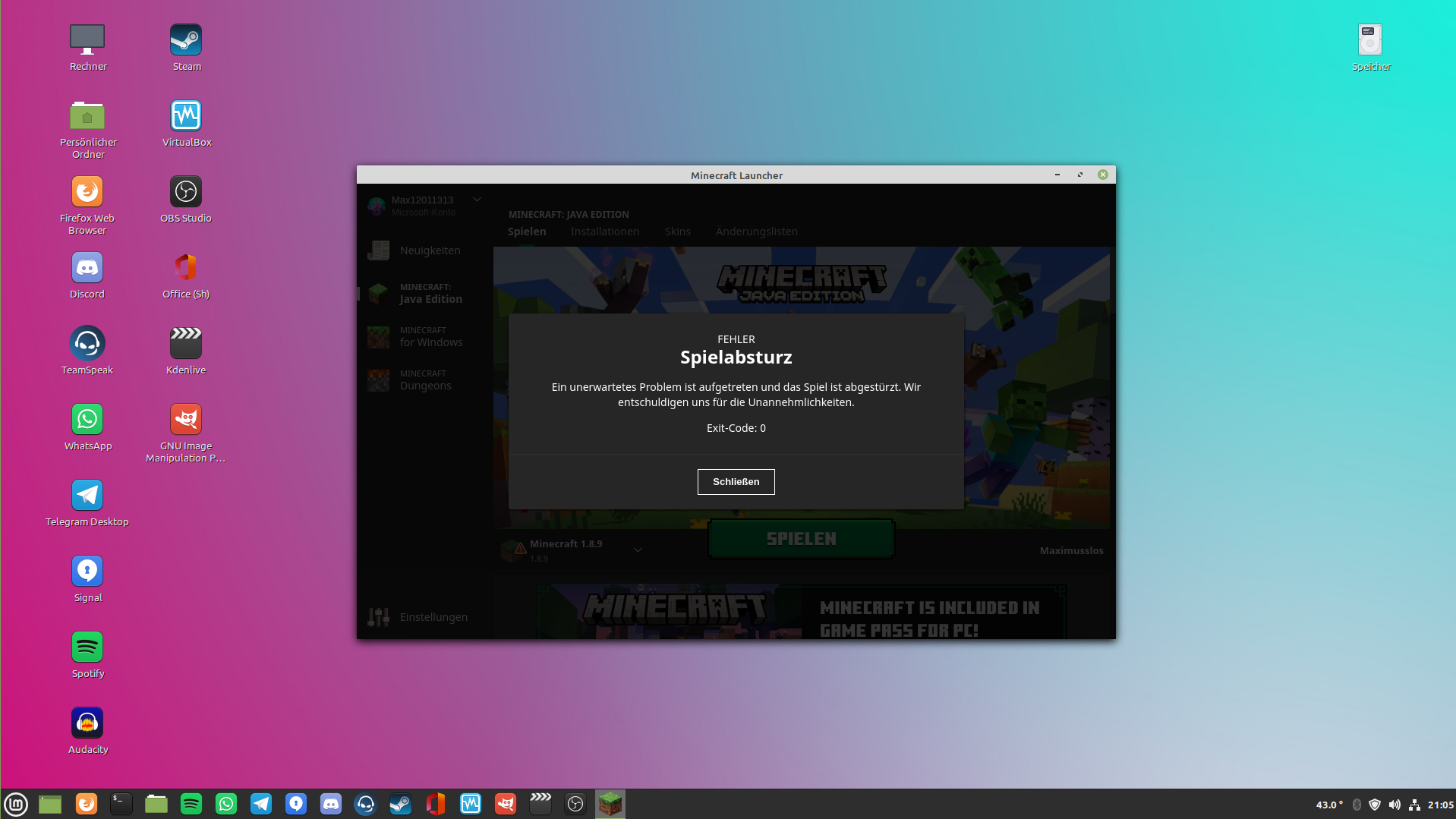
Task: Click the Minecraft Game Pass banner
Action: pos(801,612)
